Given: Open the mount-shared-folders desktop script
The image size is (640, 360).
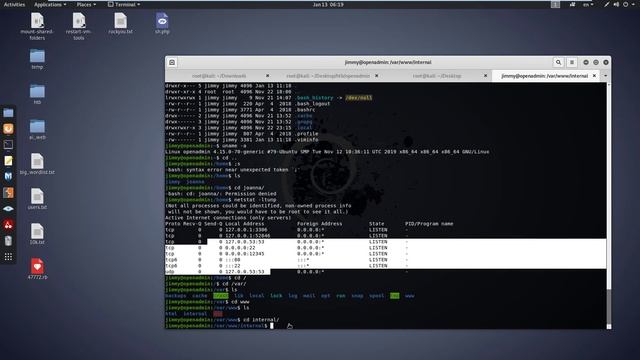Looking at the screenshot, I should [x=37, y=26].
